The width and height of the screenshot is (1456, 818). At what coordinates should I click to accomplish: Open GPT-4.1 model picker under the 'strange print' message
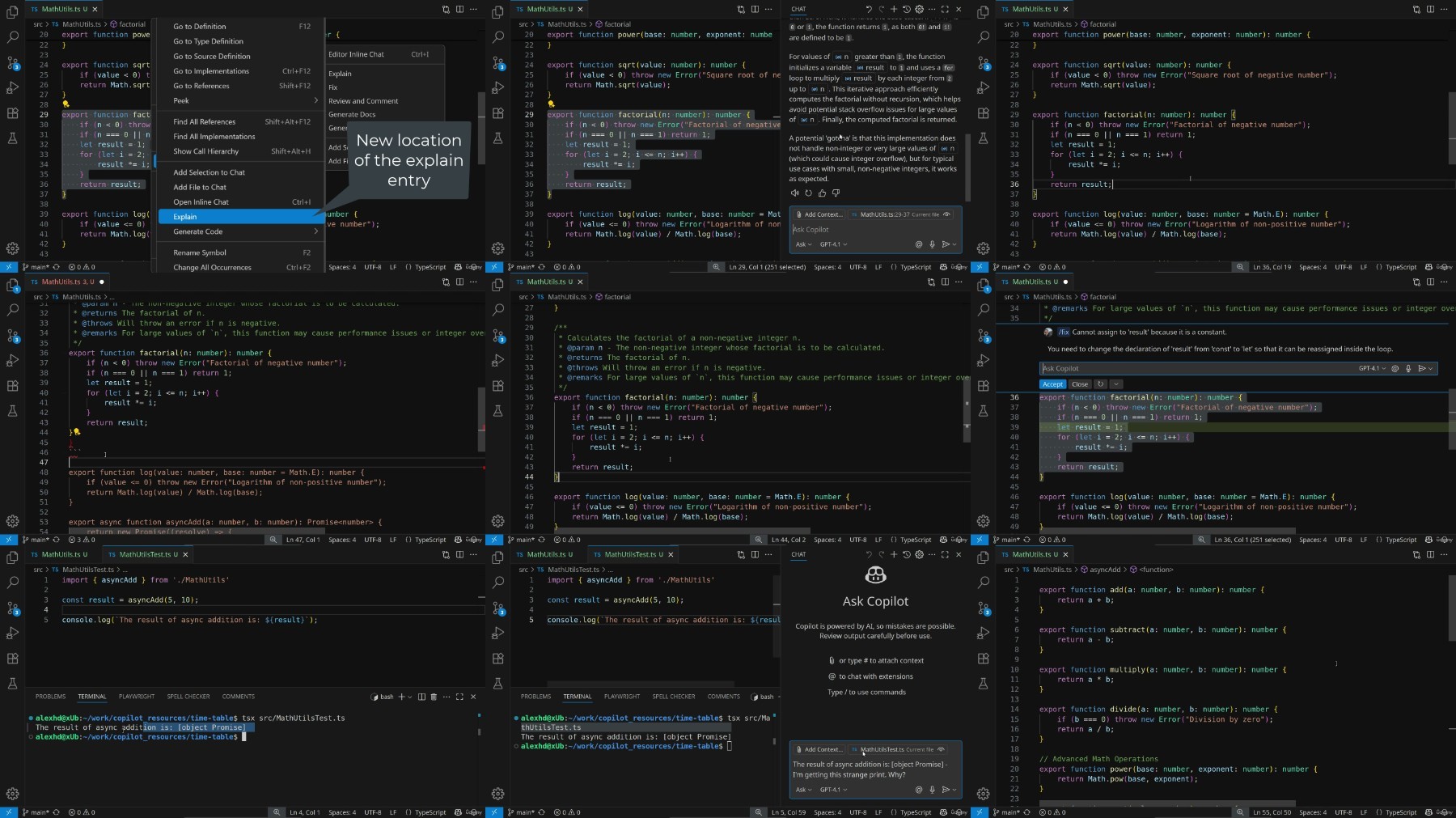click(834, 790)
